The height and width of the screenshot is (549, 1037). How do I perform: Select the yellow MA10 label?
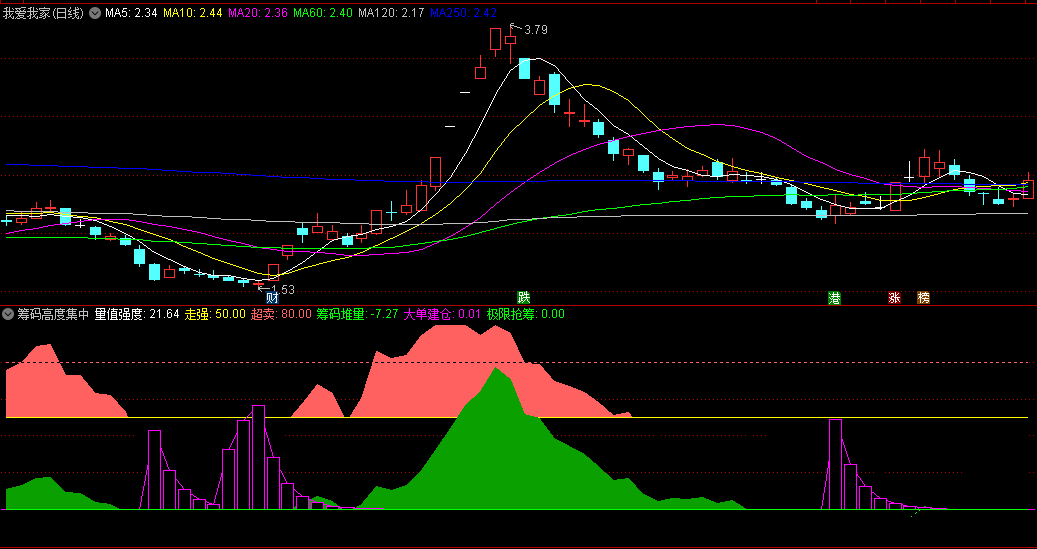(193, 13)
